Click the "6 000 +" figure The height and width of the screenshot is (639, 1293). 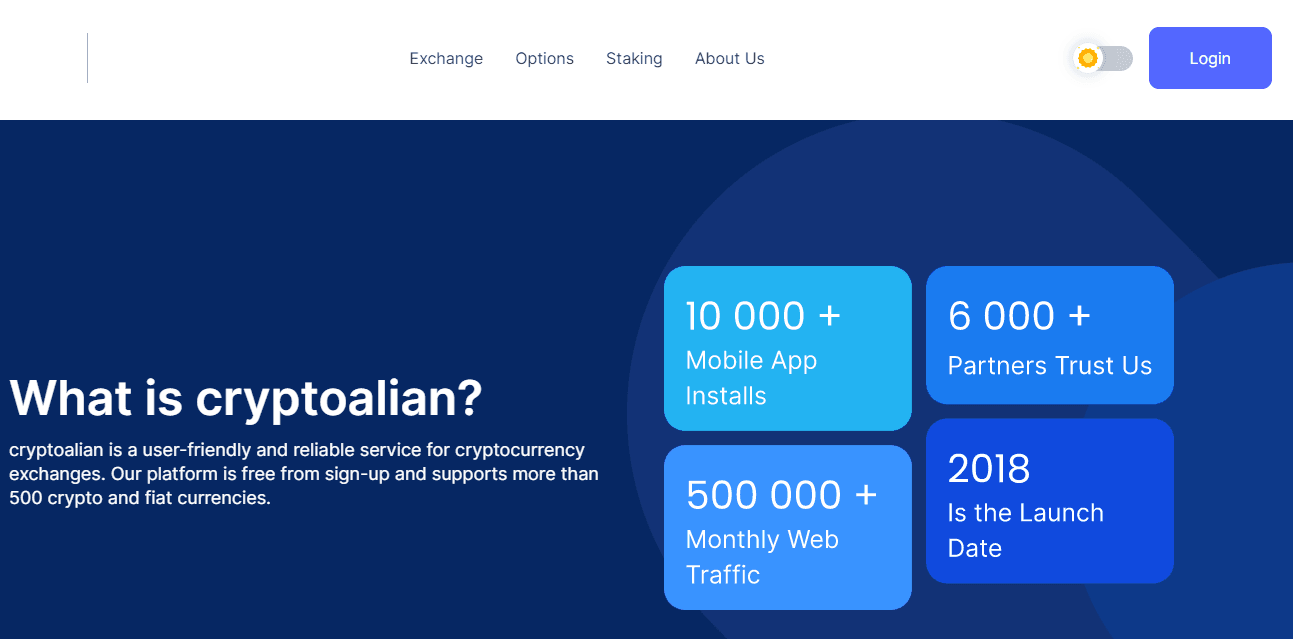click(x=1018, y=316)
